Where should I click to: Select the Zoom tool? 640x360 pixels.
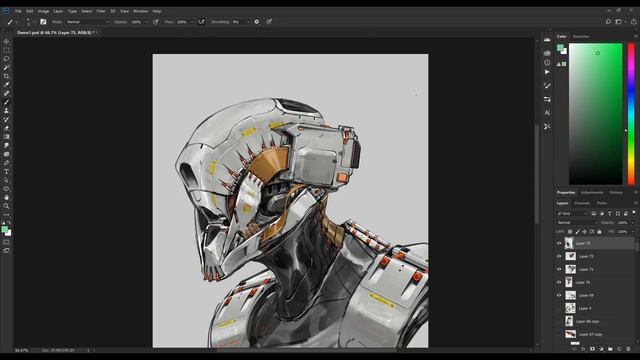click(x=7, y=206)
